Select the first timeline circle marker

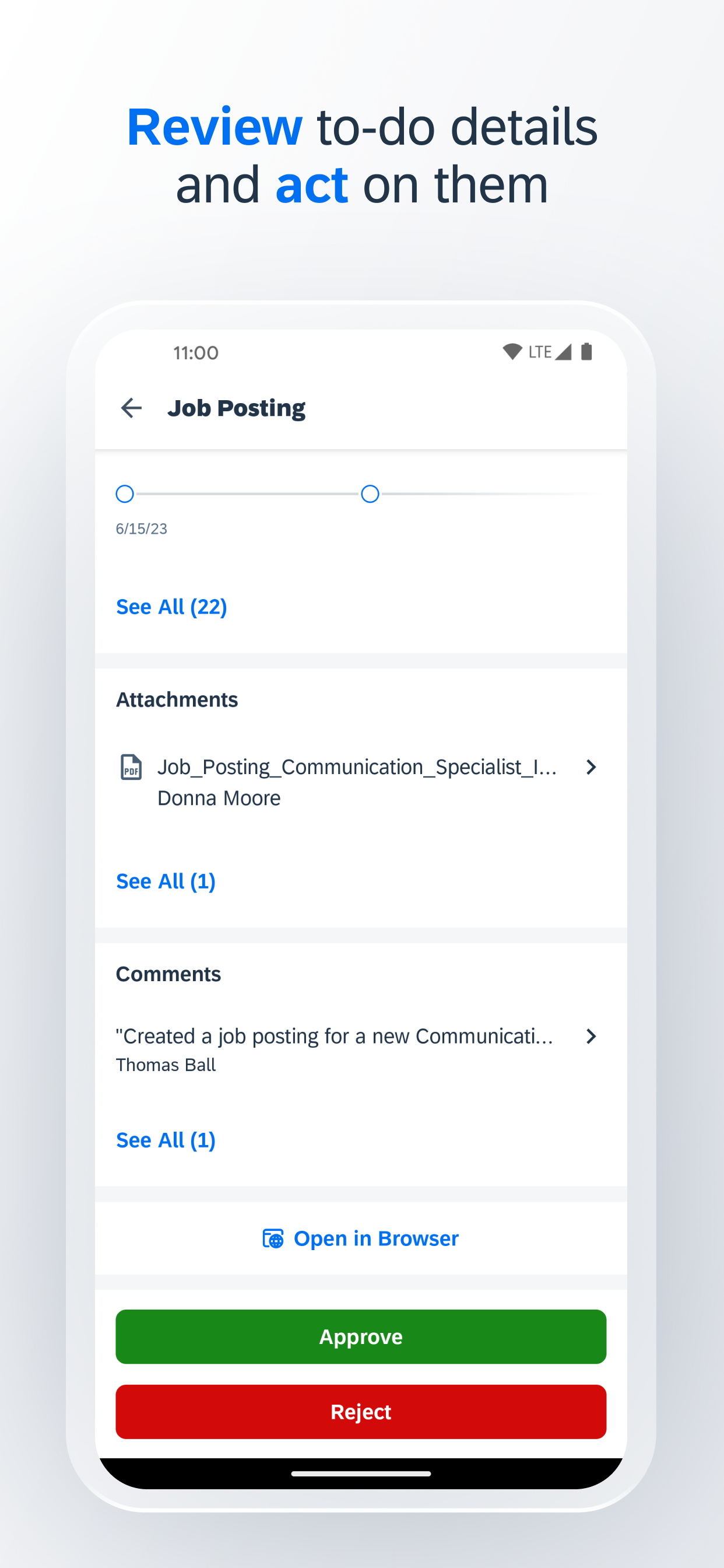pyautogui.click(x=125, y=494)
